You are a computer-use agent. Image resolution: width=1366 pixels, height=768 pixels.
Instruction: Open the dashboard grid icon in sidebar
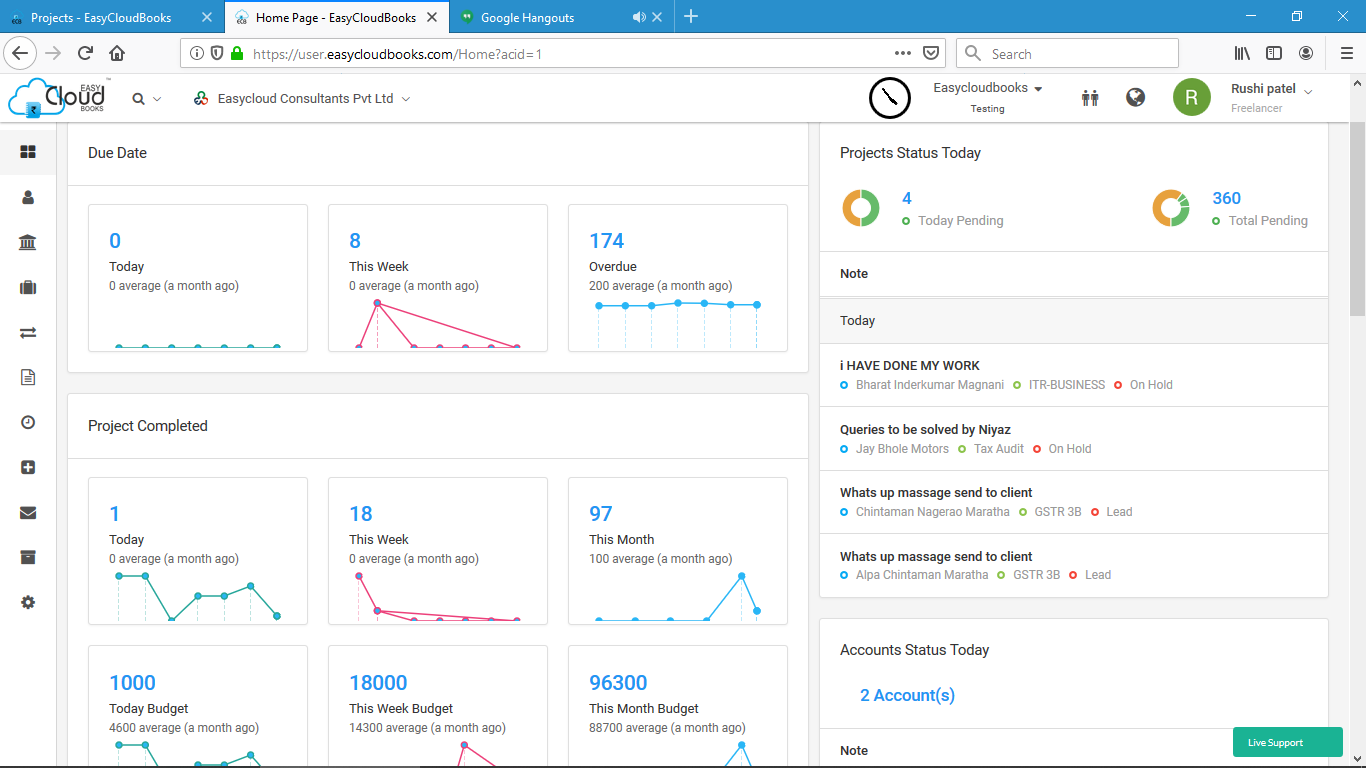28,152
